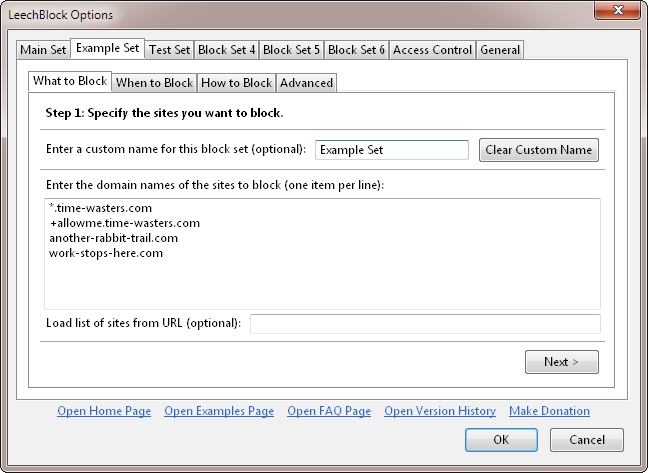648x473 pixels.
Task: Go to the Block Set 6 tab
Action: pyautogui.click(x=356, y=50)
